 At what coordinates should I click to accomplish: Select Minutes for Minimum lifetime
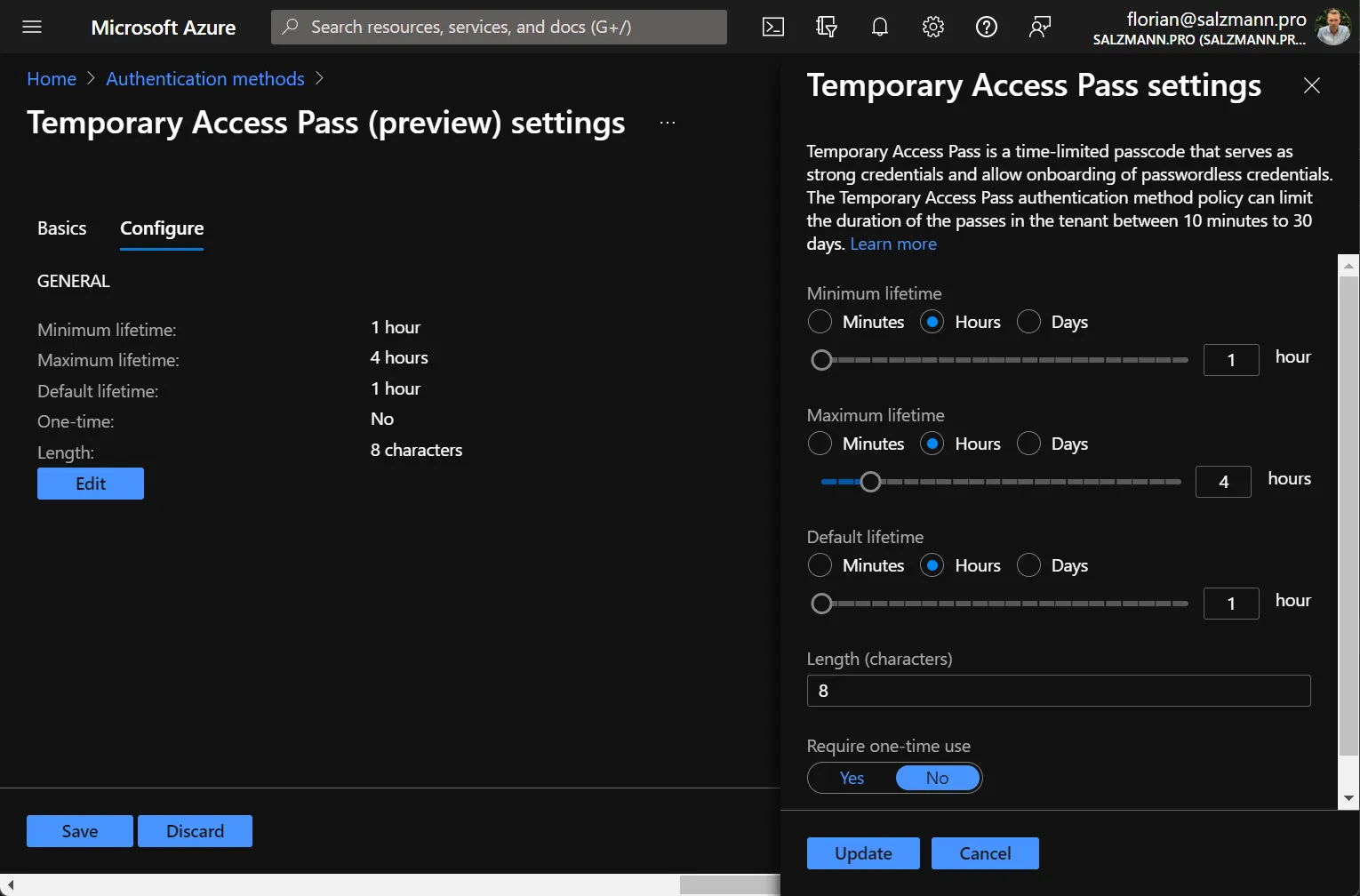(820, 322)
